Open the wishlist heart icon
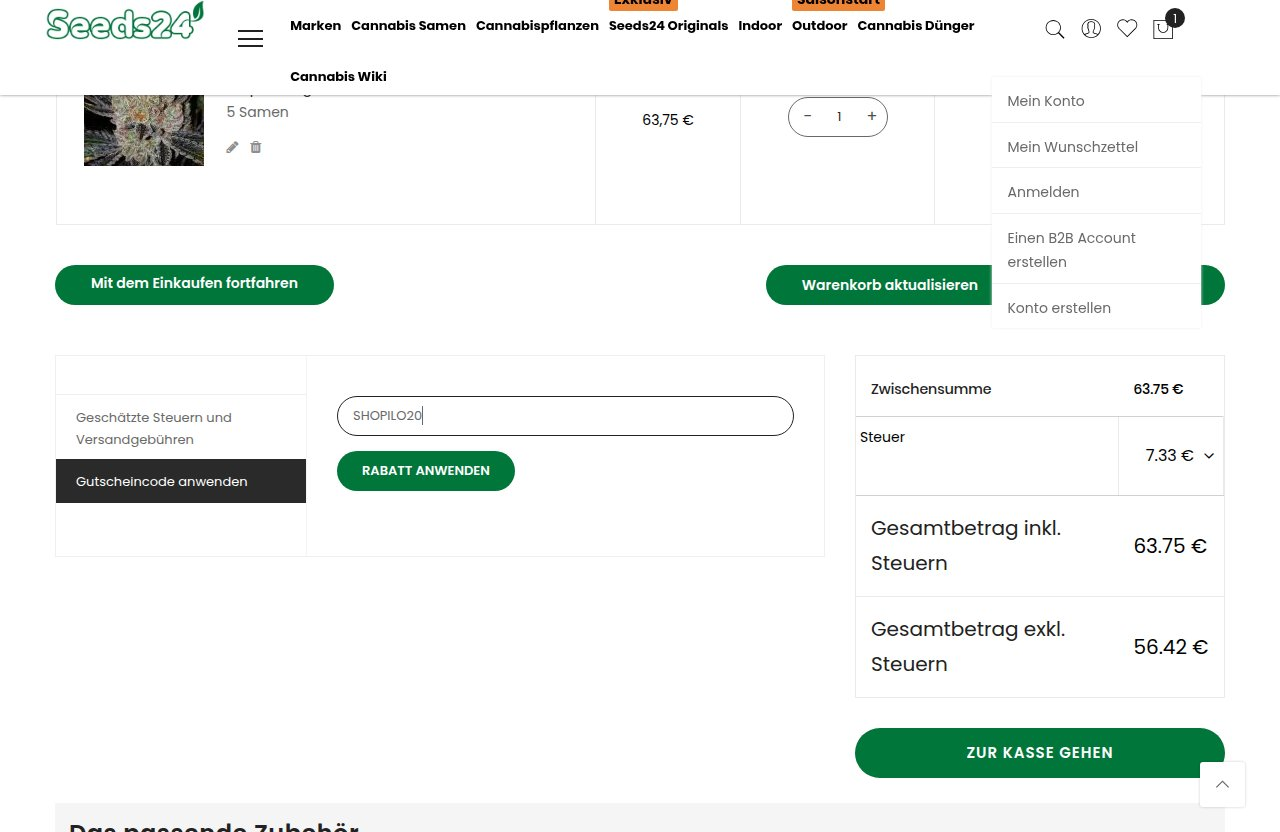Viewport: 1280px width, 832px height. (x=1127, y=29)
